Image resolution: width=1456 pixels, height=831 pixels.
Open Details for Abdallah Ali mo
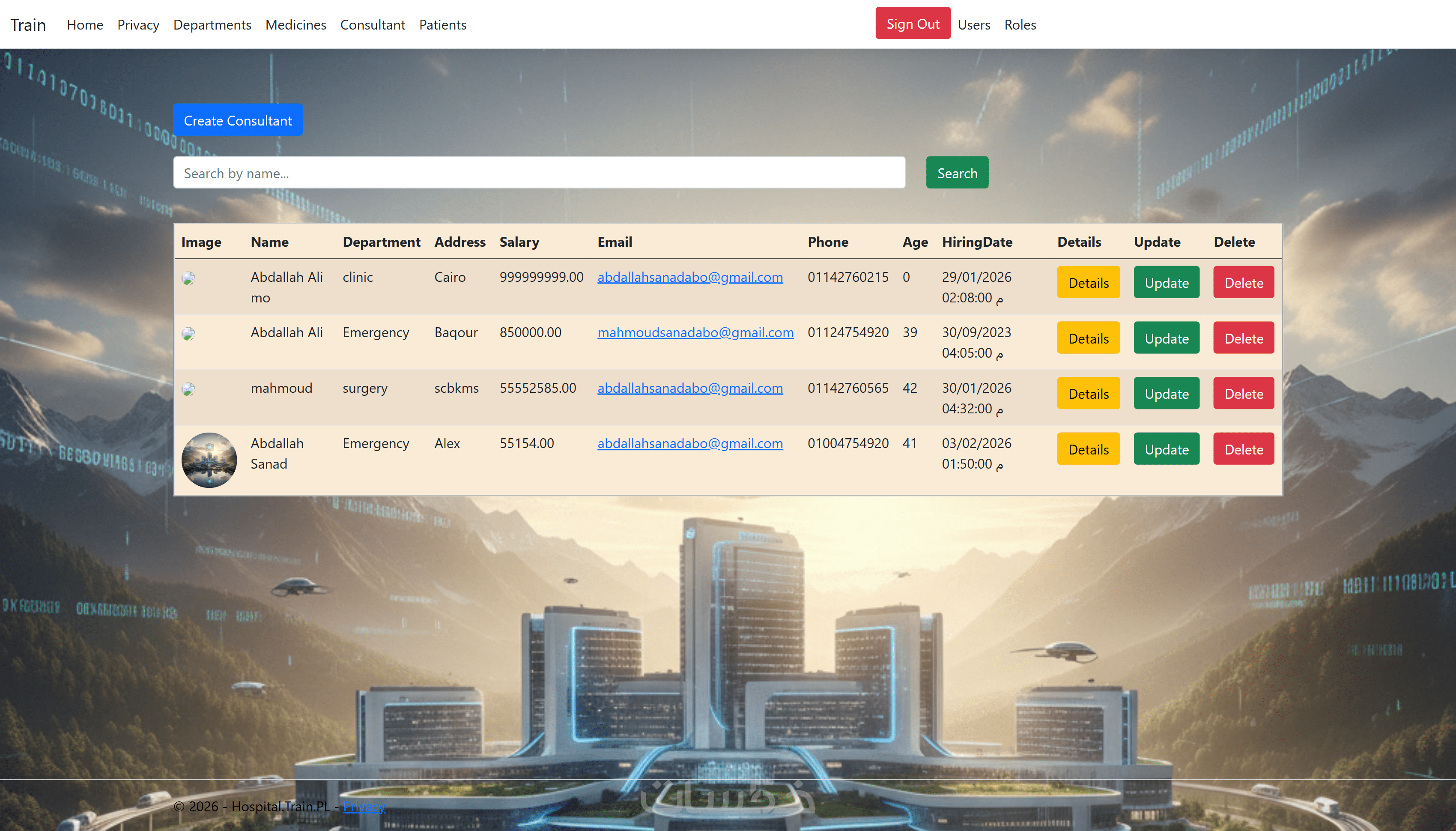pos(1088,283)
